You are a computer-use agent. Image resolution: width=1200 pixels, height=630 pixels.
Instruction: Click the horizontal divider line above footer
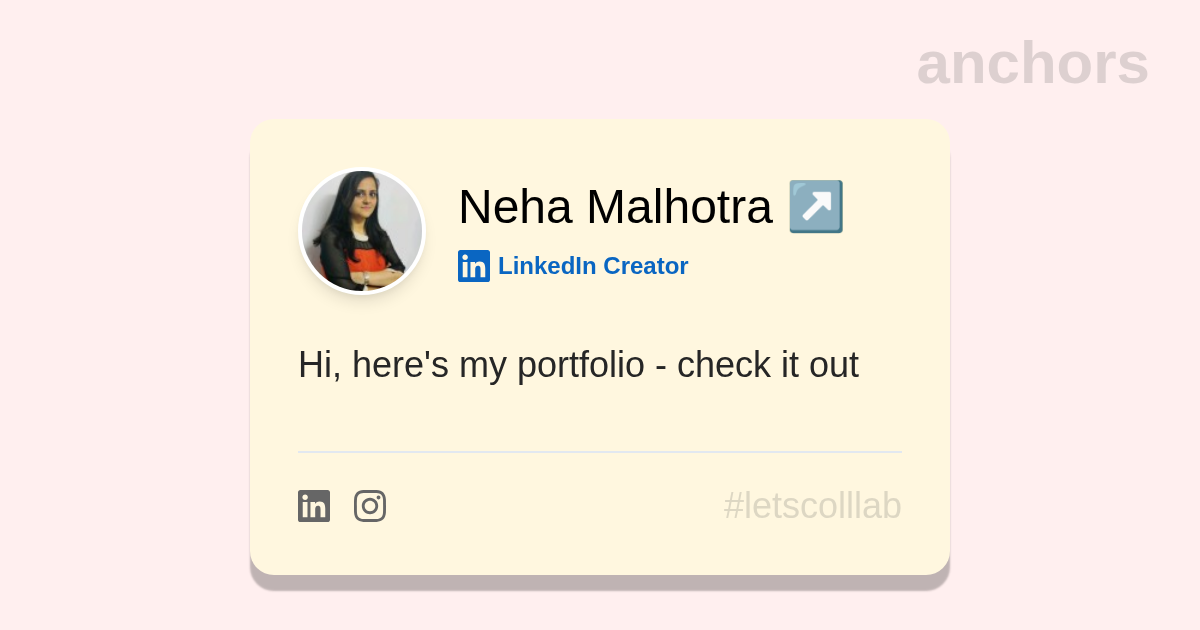click(x=600, y=452)
